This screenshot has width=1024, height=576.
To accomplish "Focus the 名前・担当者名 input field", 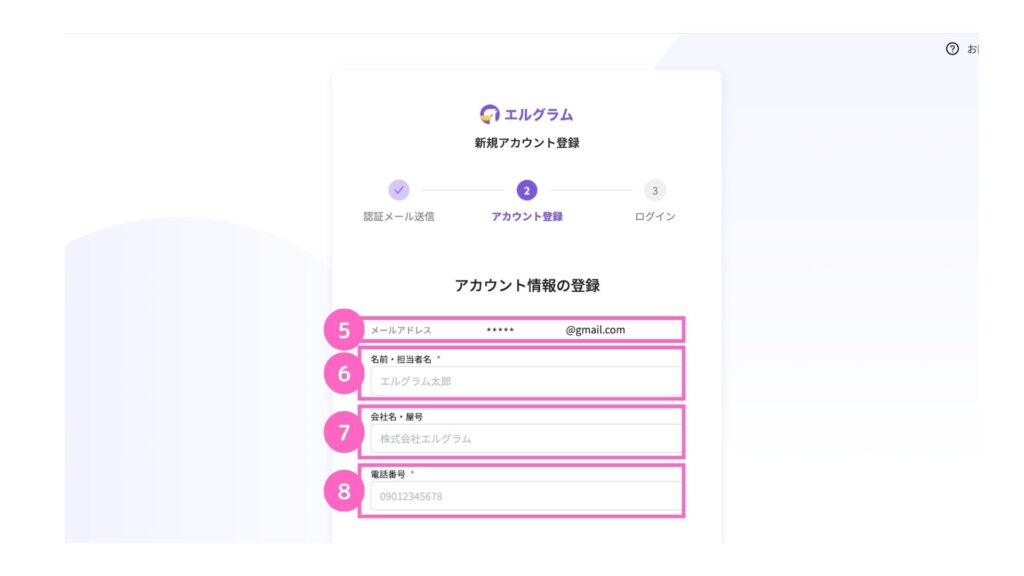I will click(525, 381).
